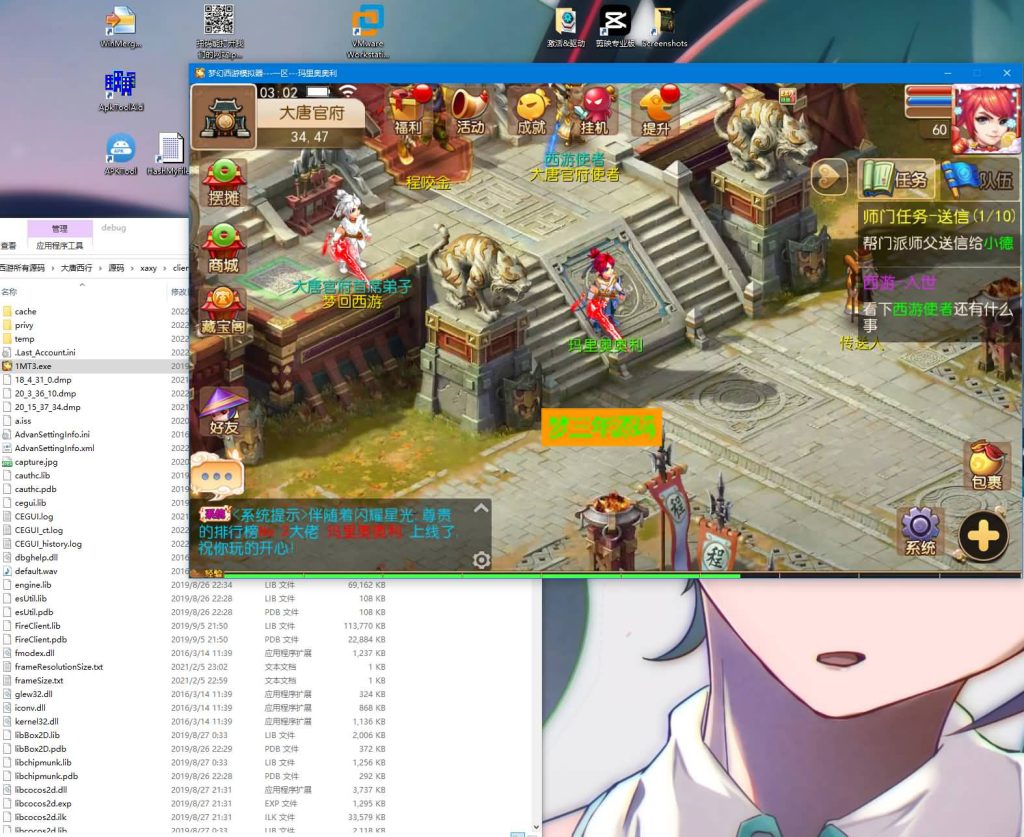Select the capture.jpg file

(36, 462)
